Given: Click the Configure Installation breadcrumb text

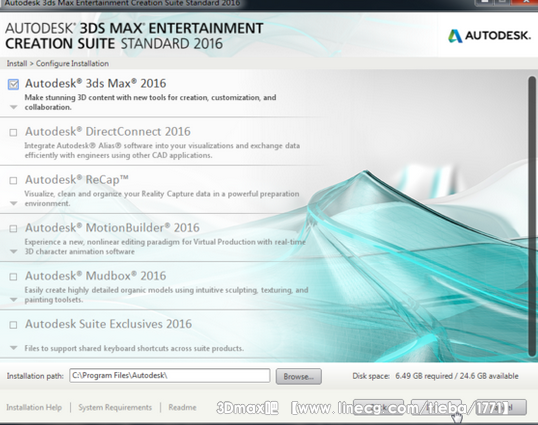Looking at the screenshot, I should click(x=72, y=63).
